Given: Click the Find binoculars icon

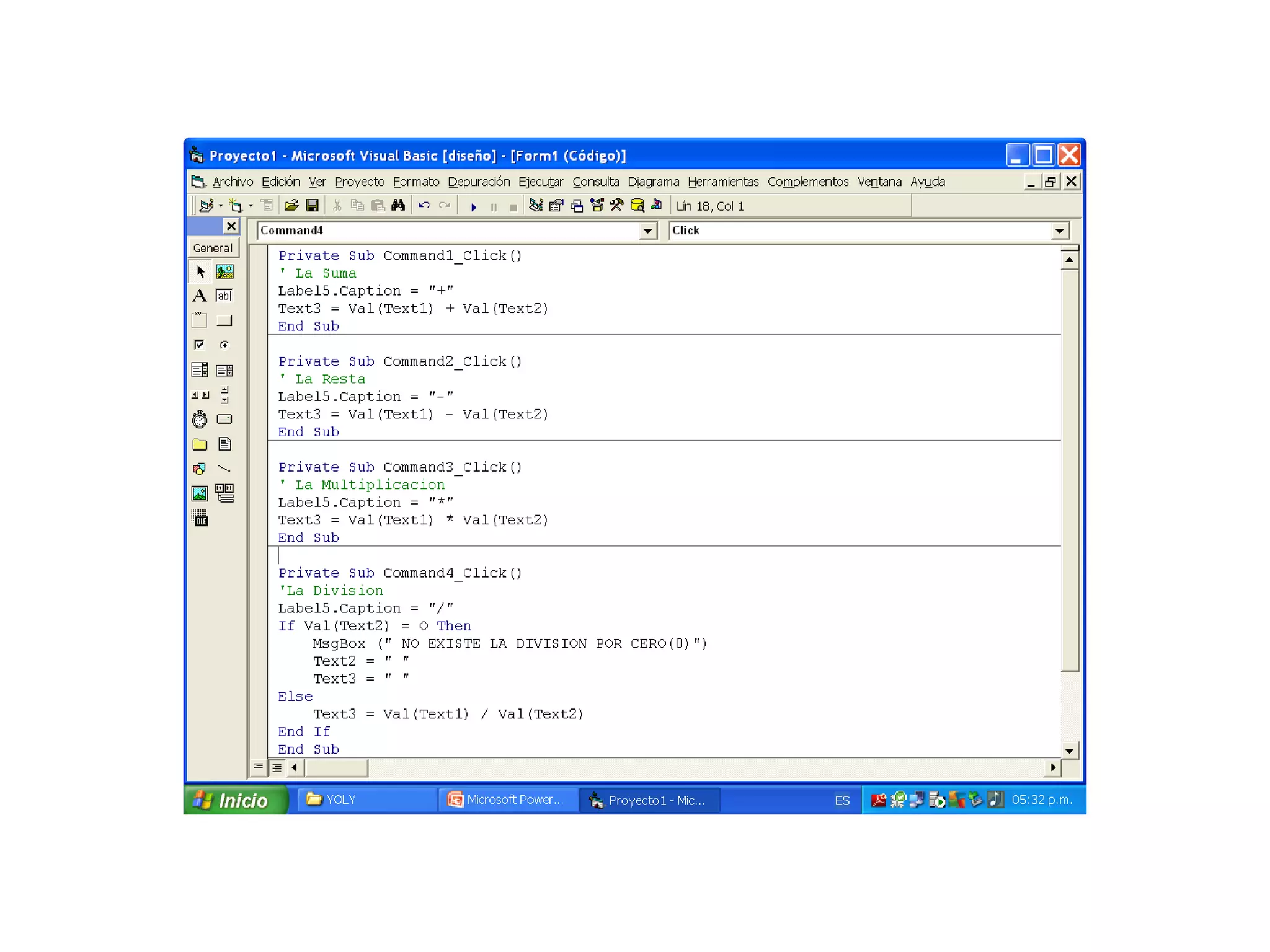Looking at the screenshot, I should (398, 206).
